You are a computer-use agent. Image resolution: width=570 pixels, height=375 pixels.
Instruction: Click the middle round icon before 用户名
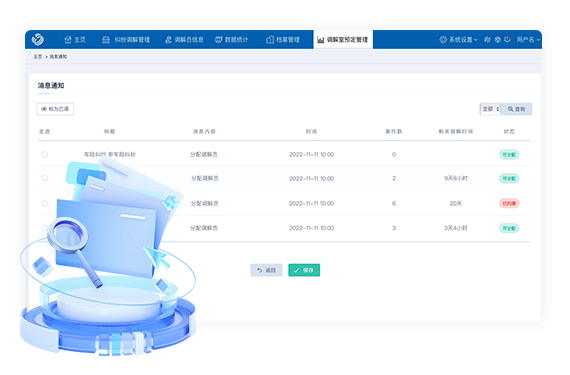point(498,40)
